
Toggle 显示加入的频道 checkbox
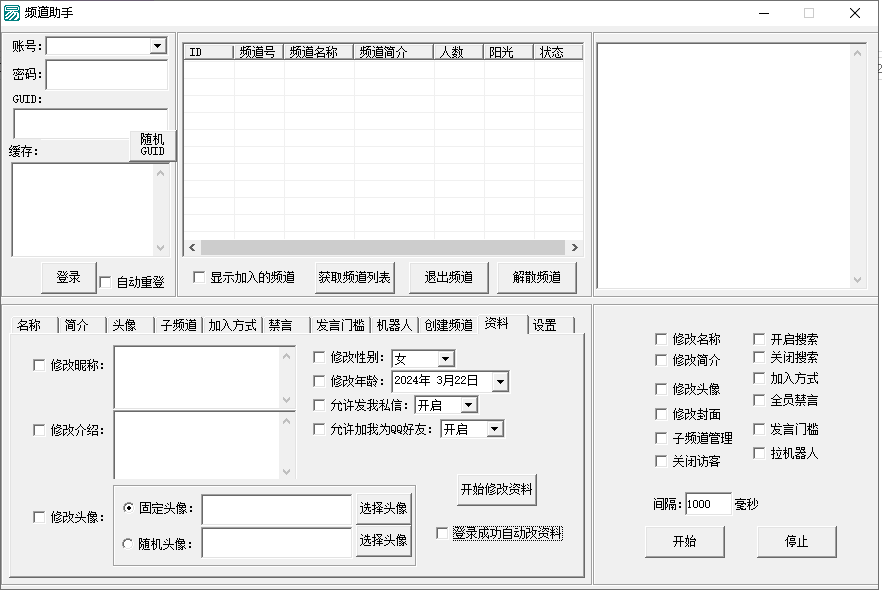[199, 277]
